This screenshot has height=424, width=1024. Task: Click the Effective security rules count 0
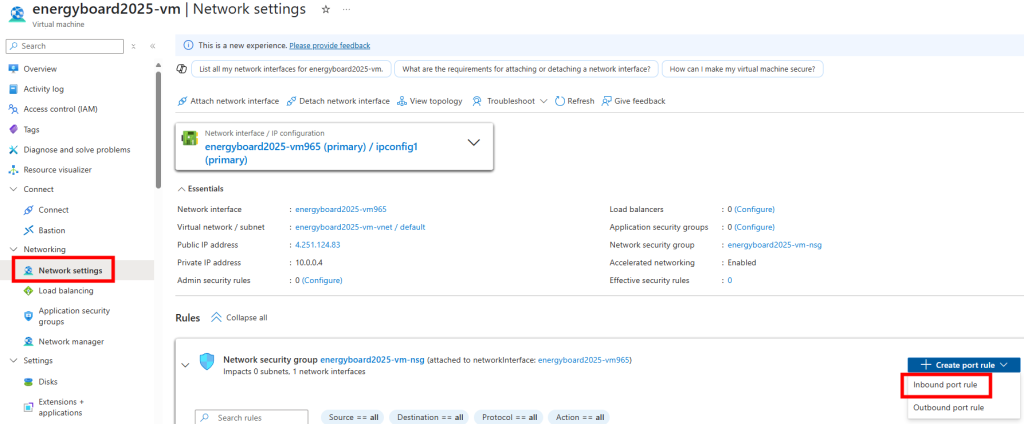tap(729, 280)
